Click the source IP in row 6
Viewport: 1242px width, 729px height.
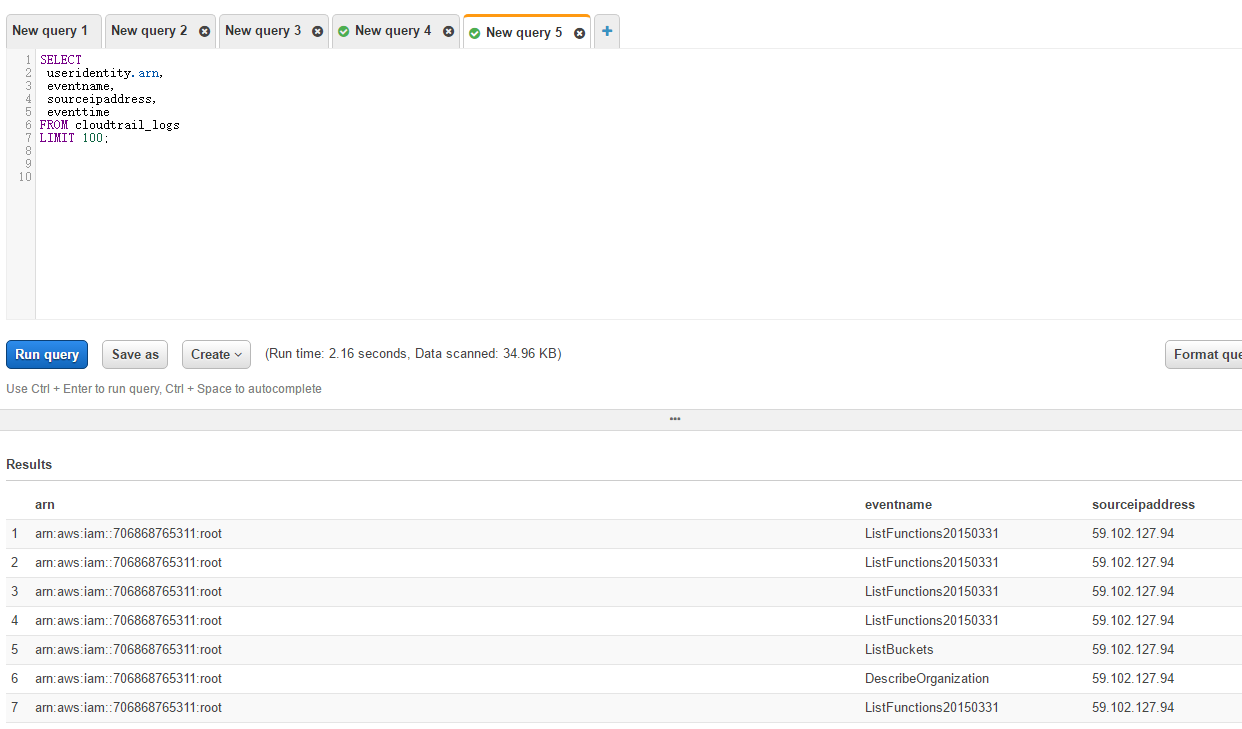click(x=1133, y=679)
